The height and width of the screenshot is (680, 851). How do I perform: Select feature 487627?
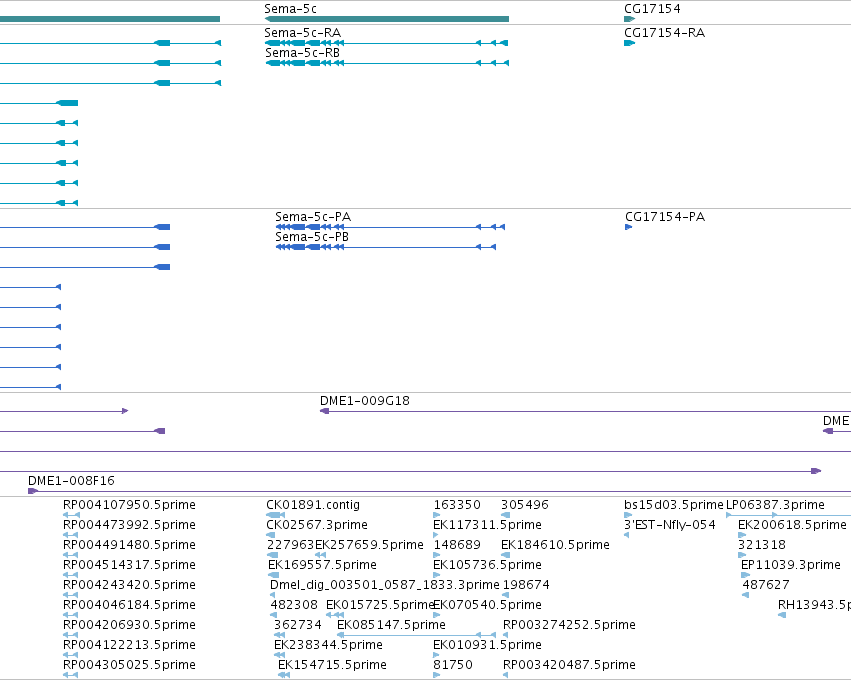click(x=766, y=585)
